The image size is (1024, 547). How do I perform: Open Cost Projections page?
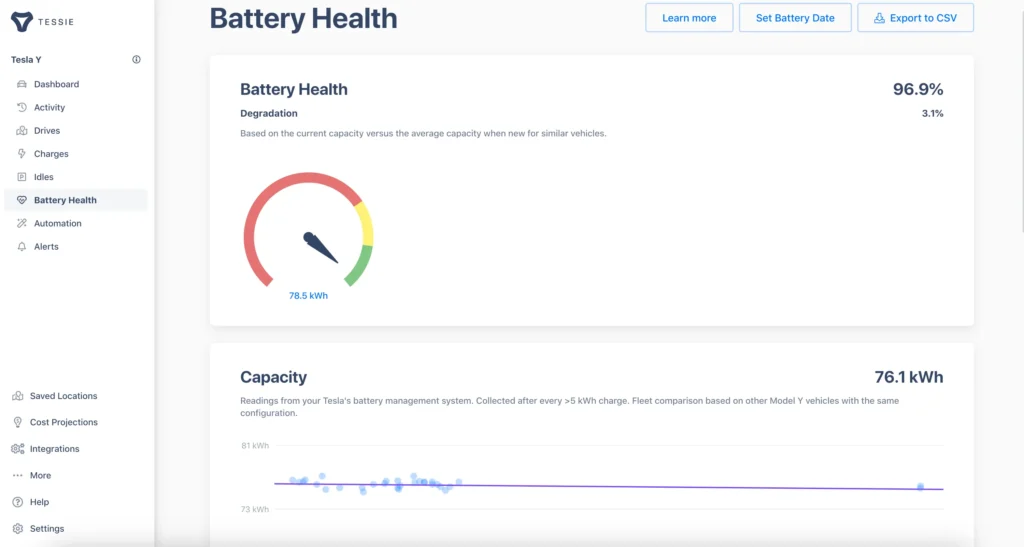[x=63, y=422]
